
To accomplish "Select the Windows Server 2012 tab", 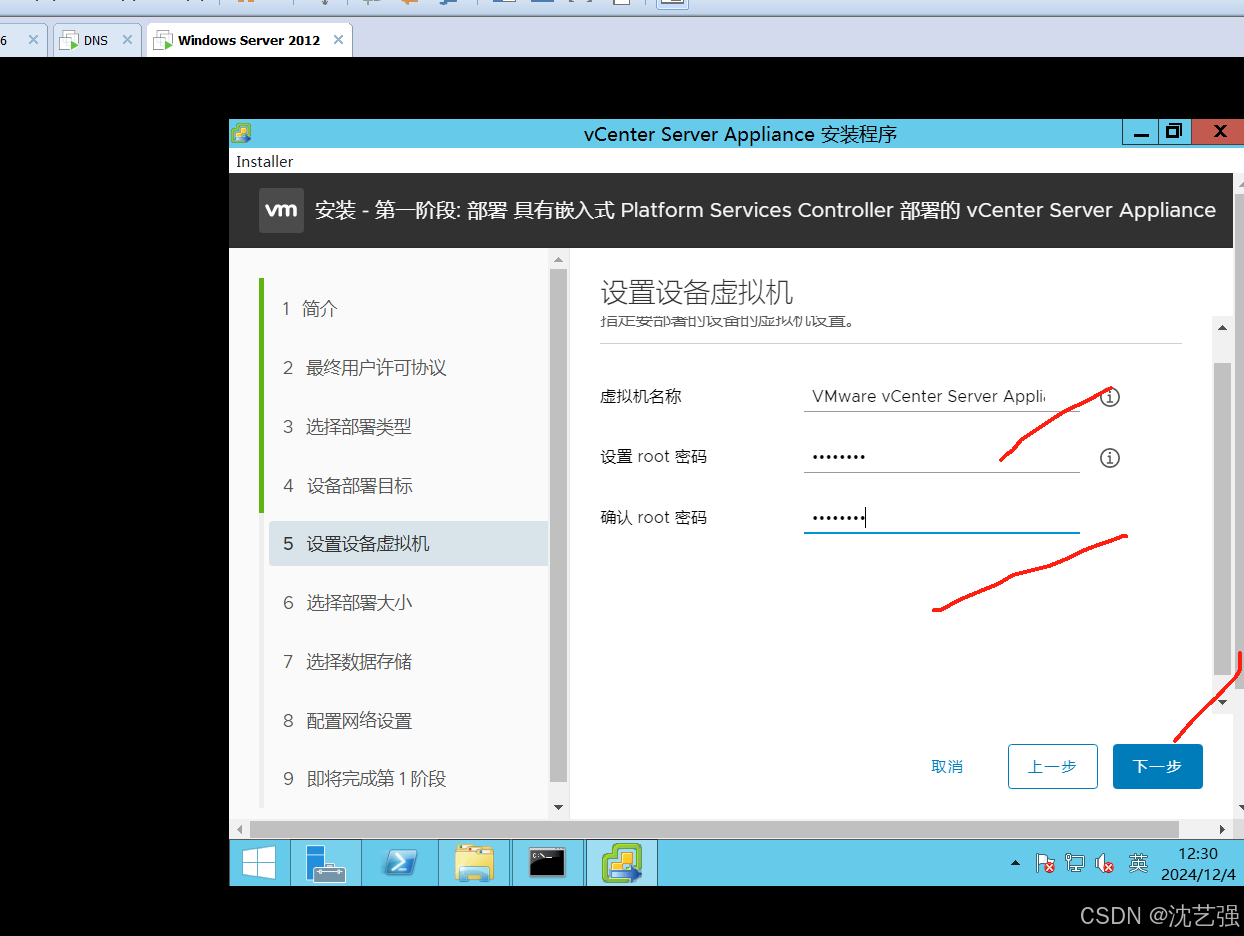I will pyautogui.click(x=249, y=40).
